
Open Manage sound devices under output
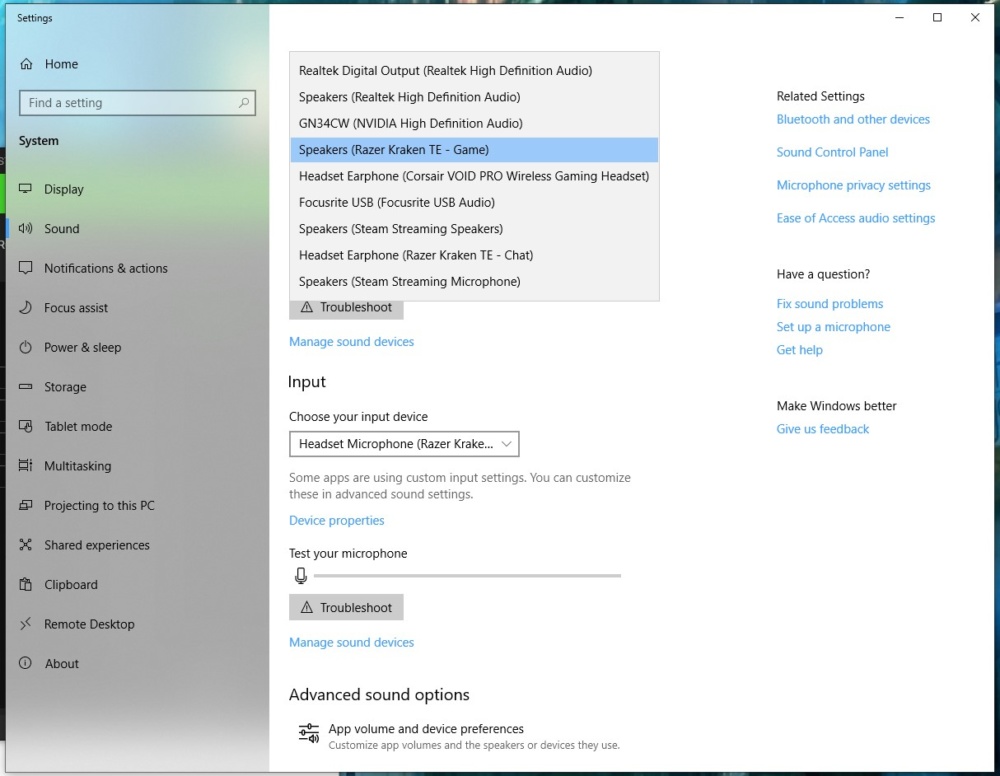tap(351, 342)
